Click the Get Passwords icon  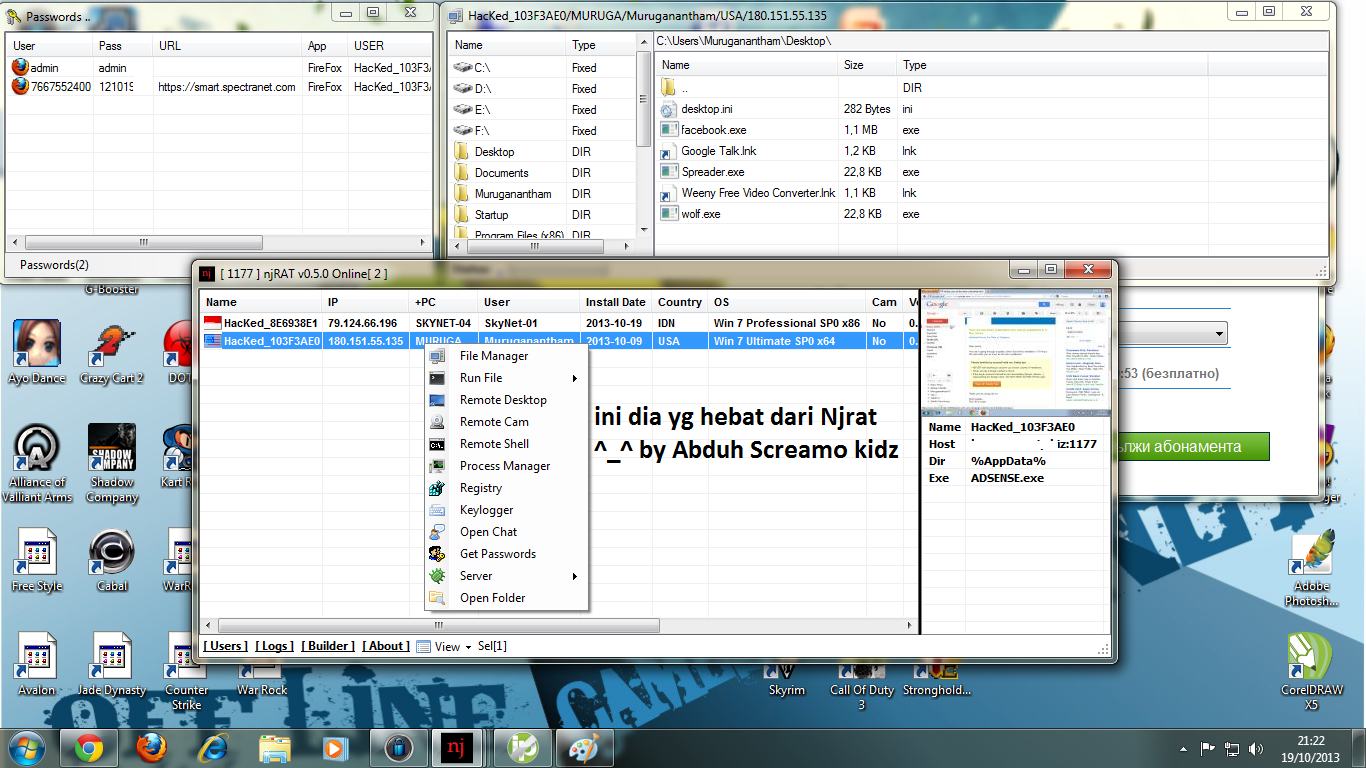click(x=437, y=554)
